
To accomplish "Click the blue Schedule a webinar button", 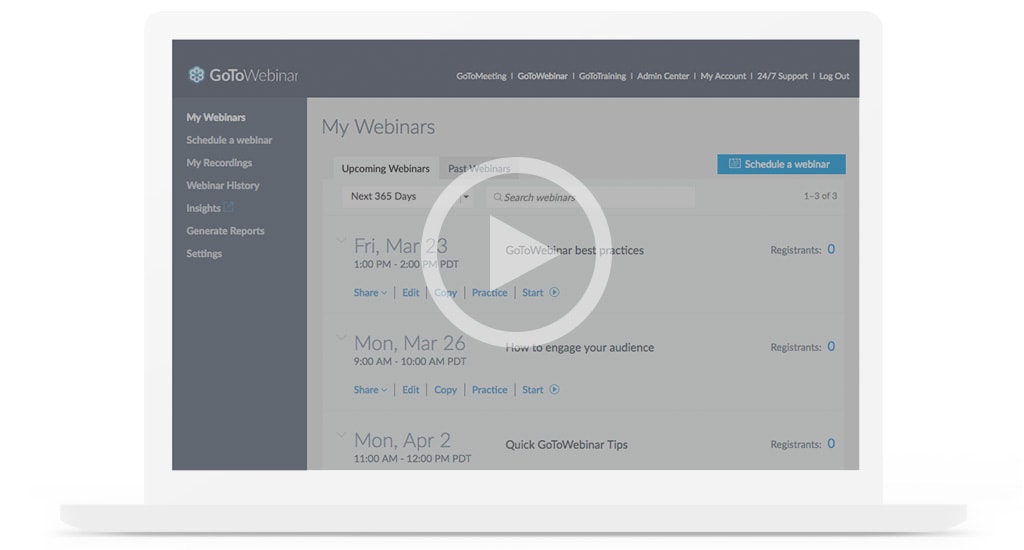I will 781,164.
